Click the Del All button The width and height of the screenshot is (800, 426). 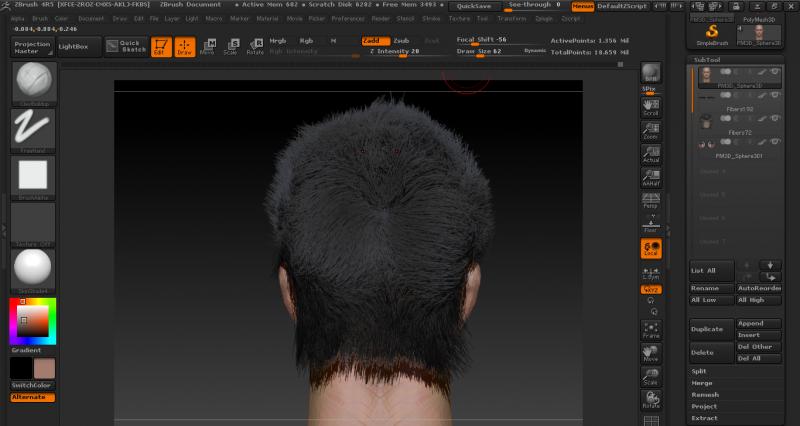[759, 359]
